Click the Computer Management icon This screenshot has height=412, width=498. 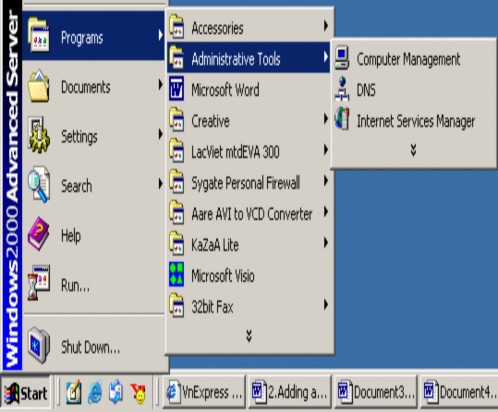[342, 57]
